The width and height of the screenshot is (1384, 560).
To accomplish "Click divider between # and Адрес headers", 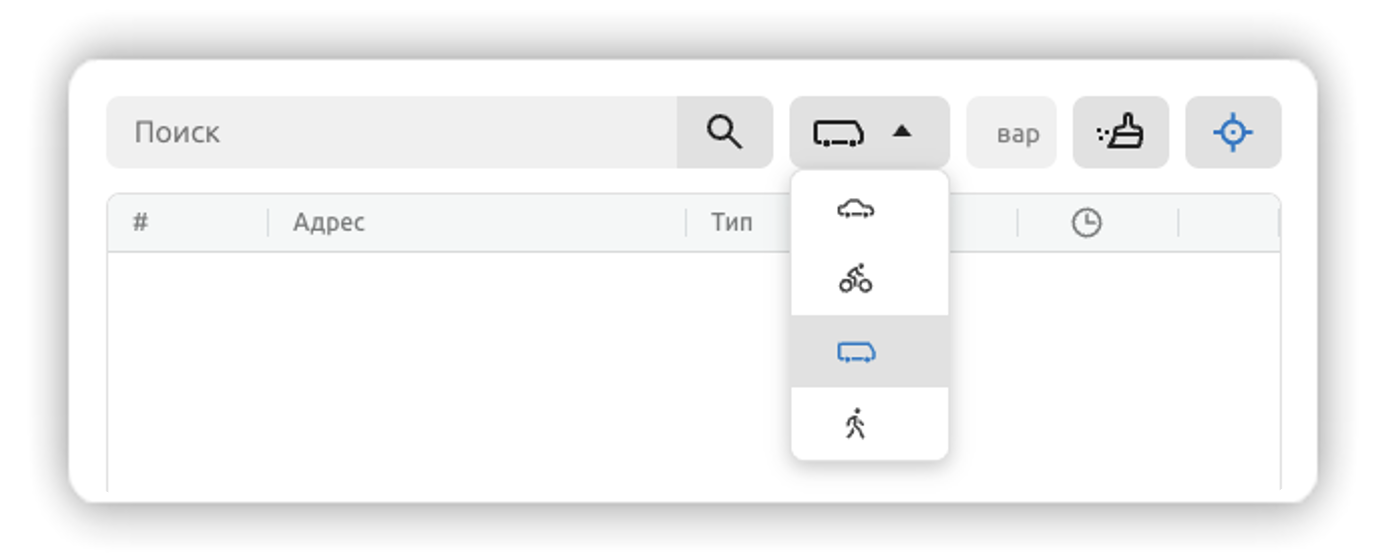I will click(268, 223).
